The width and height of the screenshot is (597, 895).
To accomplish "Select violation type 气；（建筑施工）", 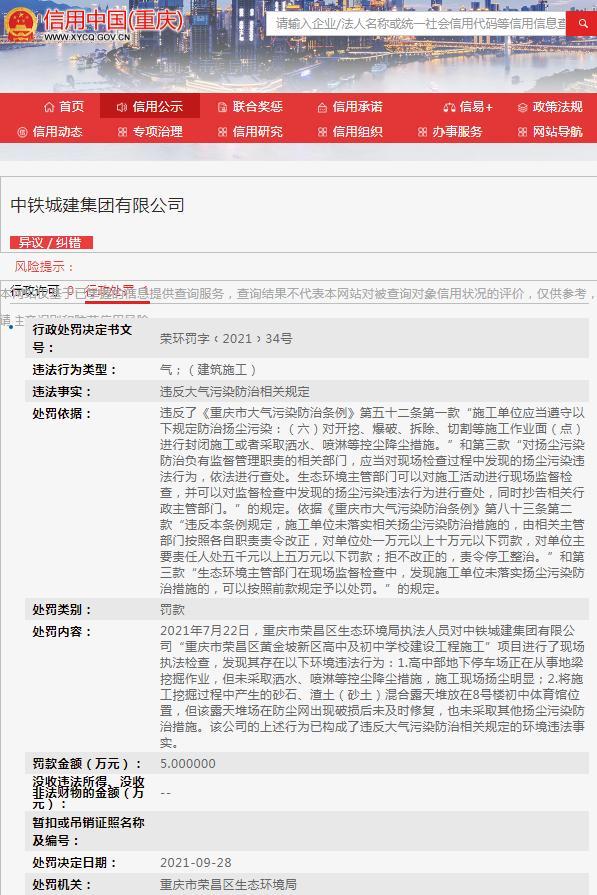I will click(x=208, y=370).
